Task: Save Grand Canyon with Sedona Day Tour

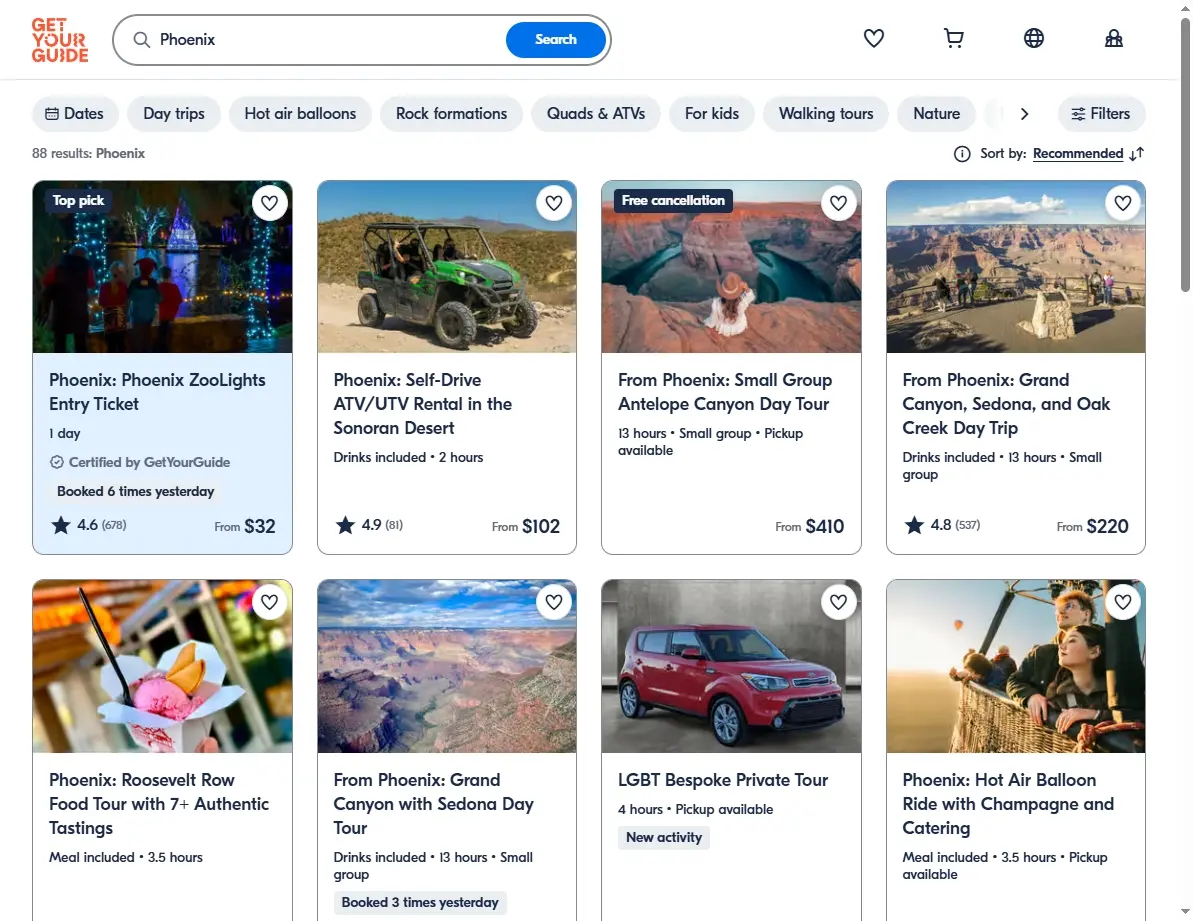Action: [554, 602]
